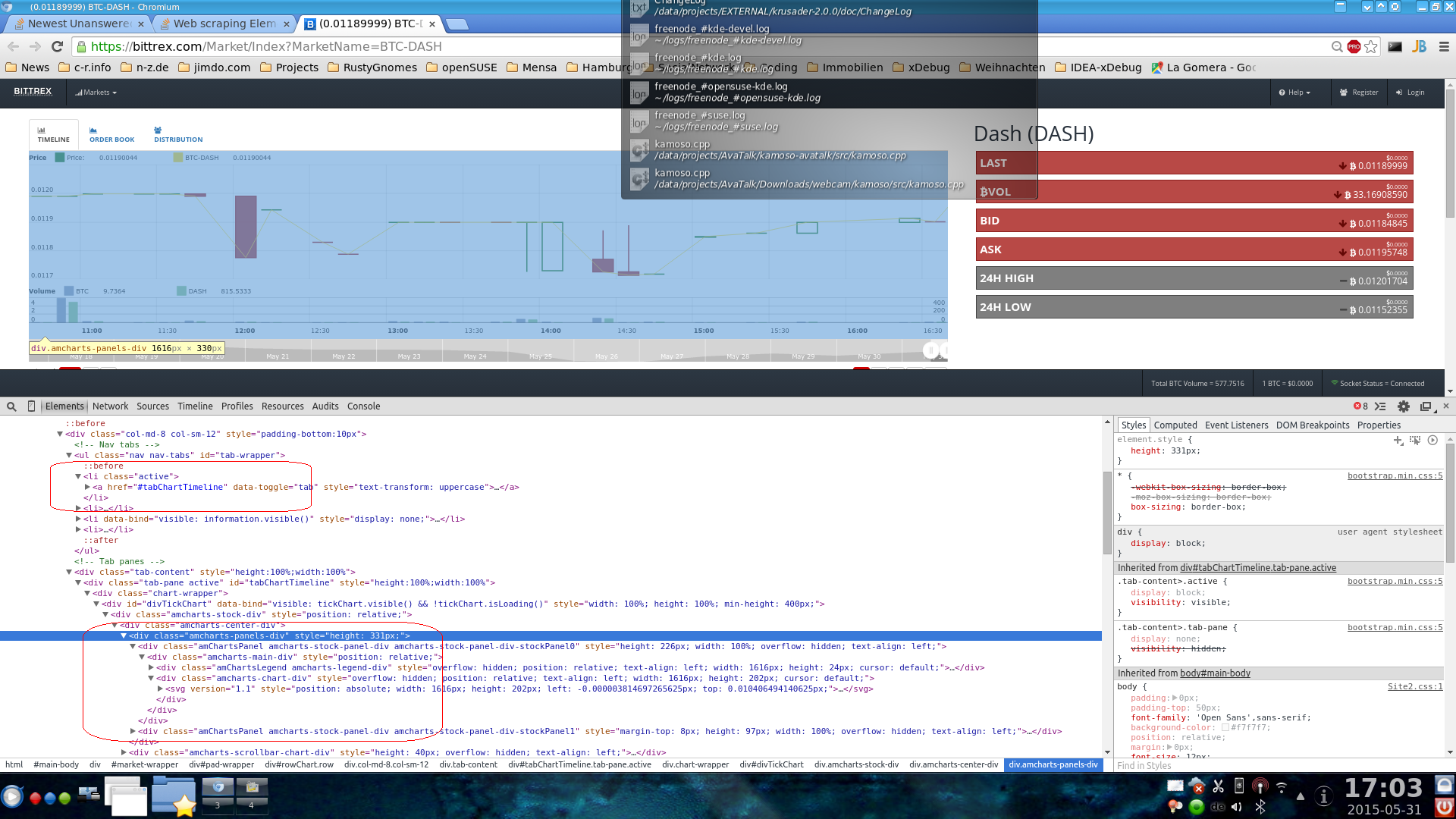
Task: Bookmark this page with the star icon
Action: click(x=1371, y=46)
